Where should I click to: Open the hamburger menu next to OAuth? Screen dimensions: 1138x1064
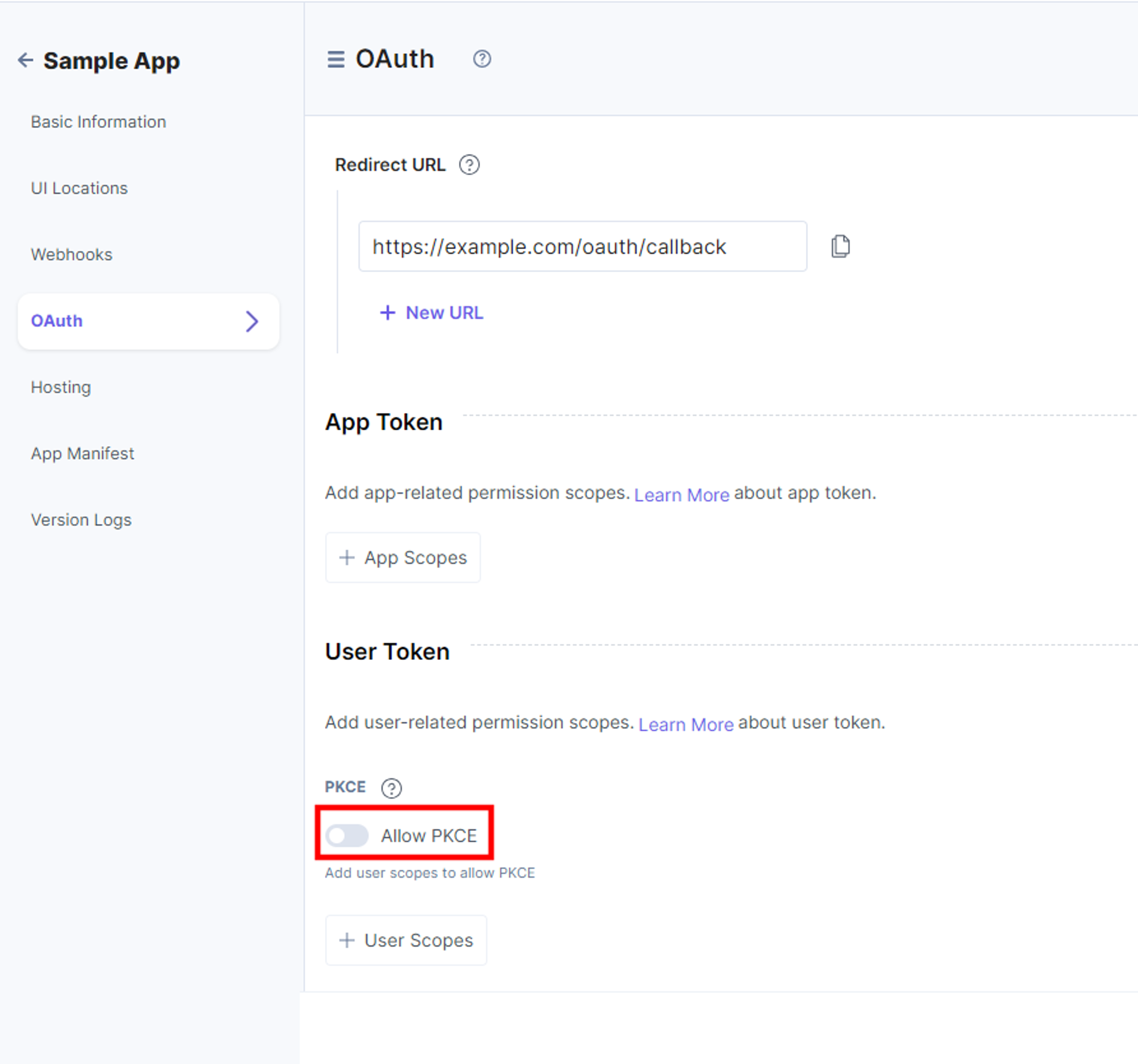tap(336, 60)
